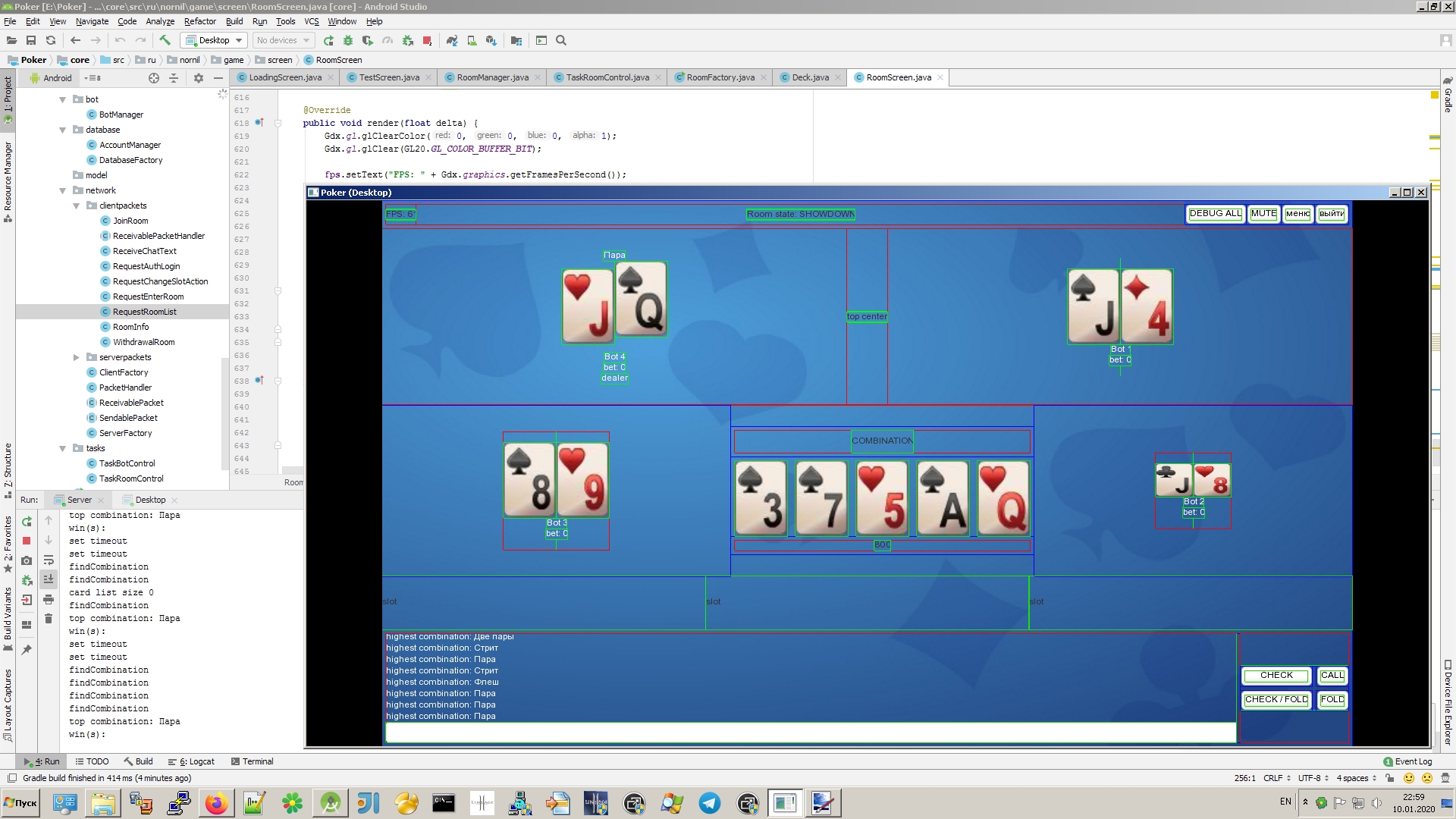The image size is (1456, 819).
Task: Restore layout icon in Run panel
Action: (x=27, y=625)
